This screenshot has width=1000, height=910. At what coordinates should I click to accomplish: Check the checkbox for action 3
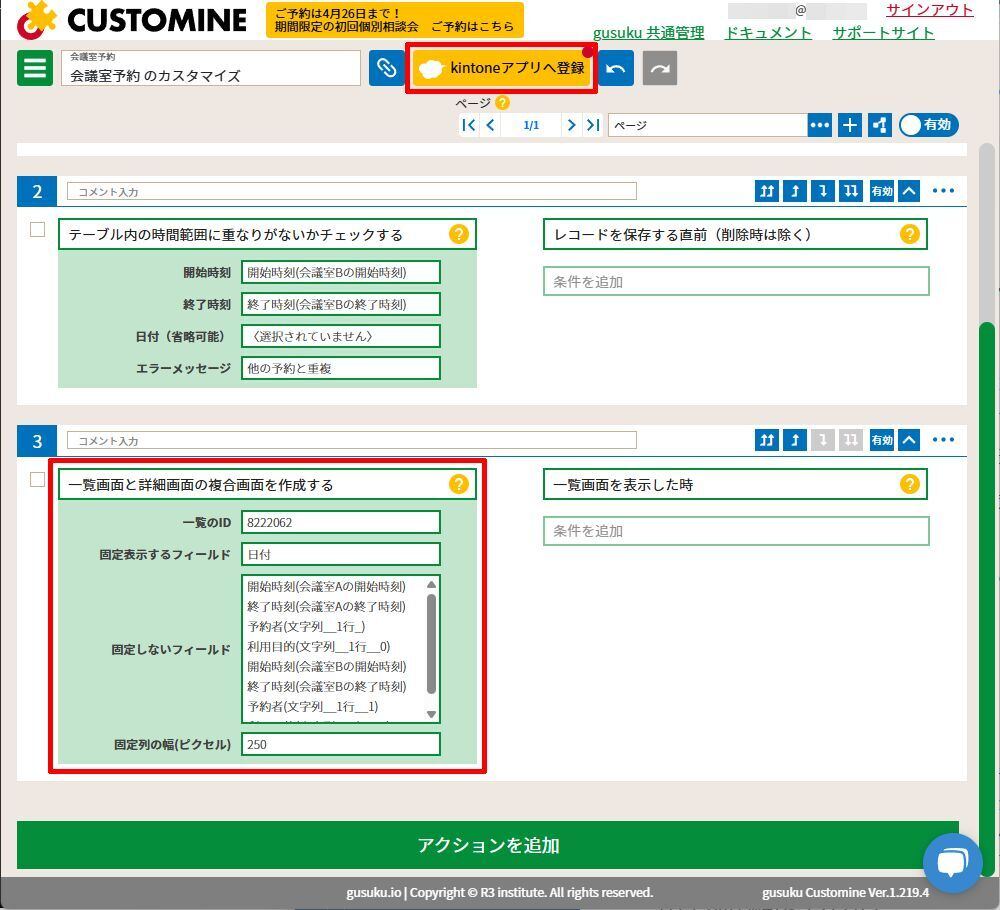click(38, 480)
